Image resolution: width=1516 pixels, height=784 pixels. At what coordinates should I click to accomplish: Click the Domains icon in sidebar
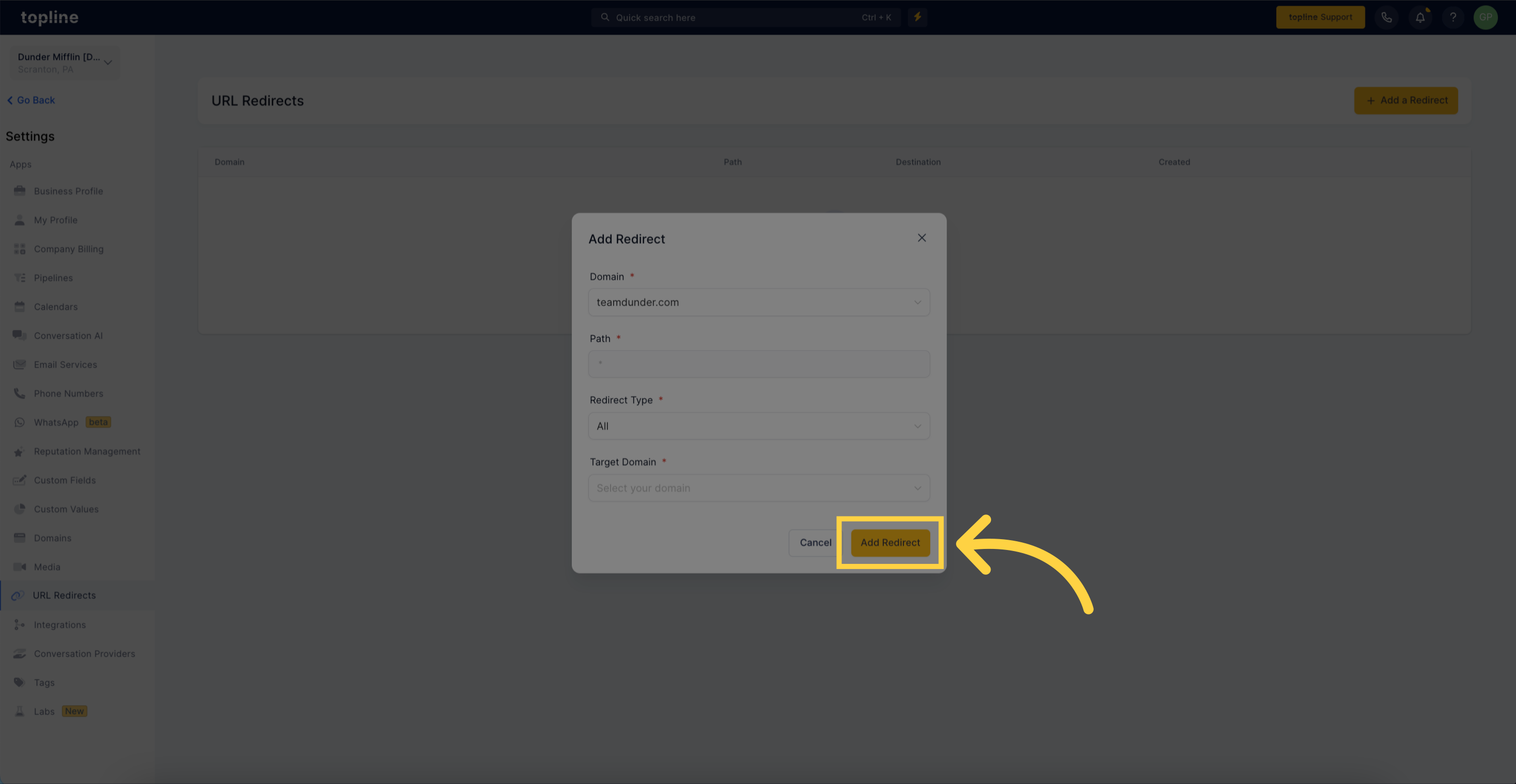(x=20, y=538)
